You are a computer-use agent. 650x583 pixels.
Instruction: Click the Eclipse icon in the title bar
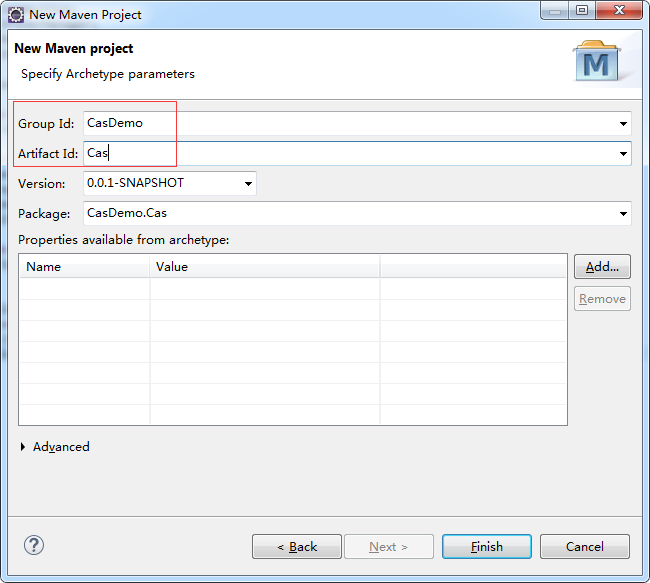[16, 15]
